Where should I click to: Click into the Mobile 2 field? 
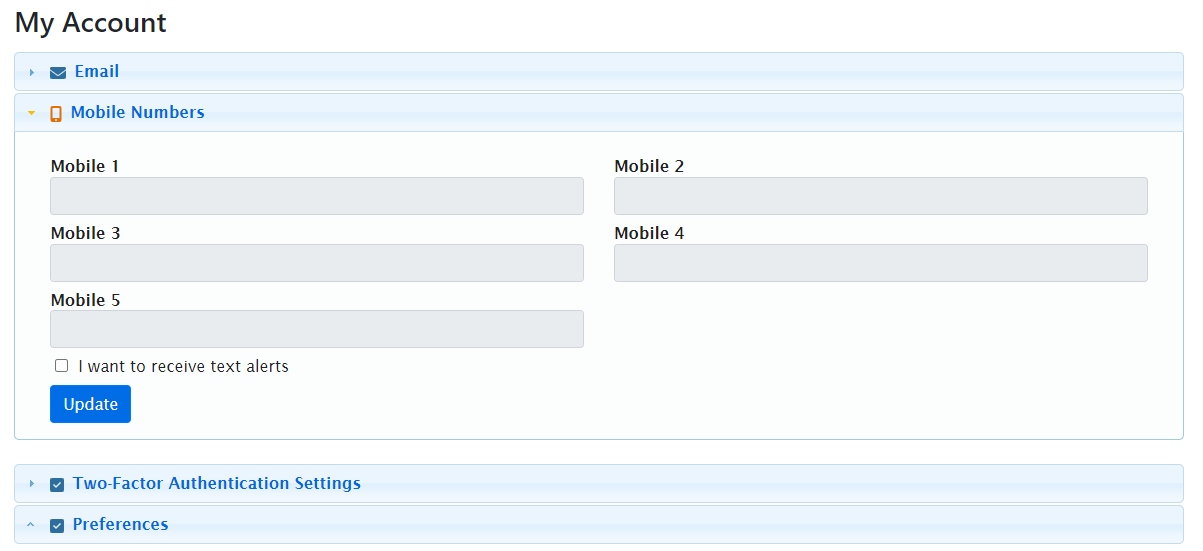coord(880,196)
